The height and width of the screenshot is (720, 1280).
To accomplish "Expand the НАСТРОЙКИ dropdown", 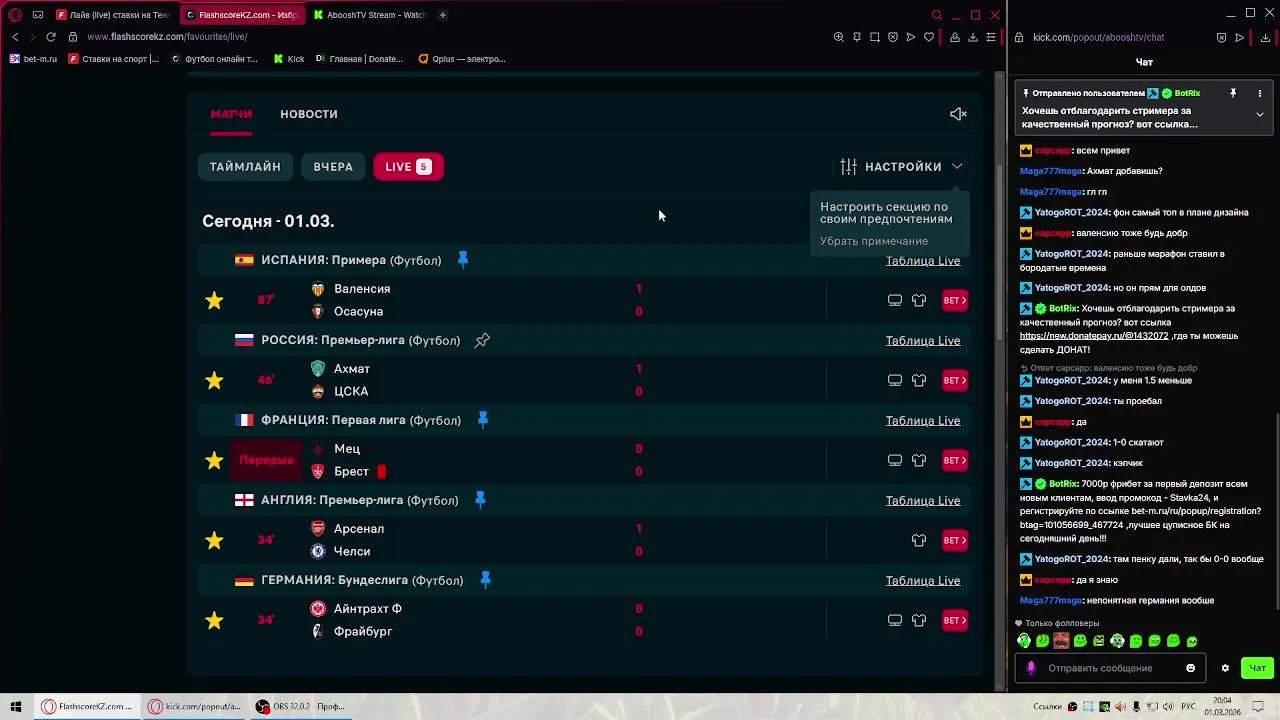I will point(901,167).
